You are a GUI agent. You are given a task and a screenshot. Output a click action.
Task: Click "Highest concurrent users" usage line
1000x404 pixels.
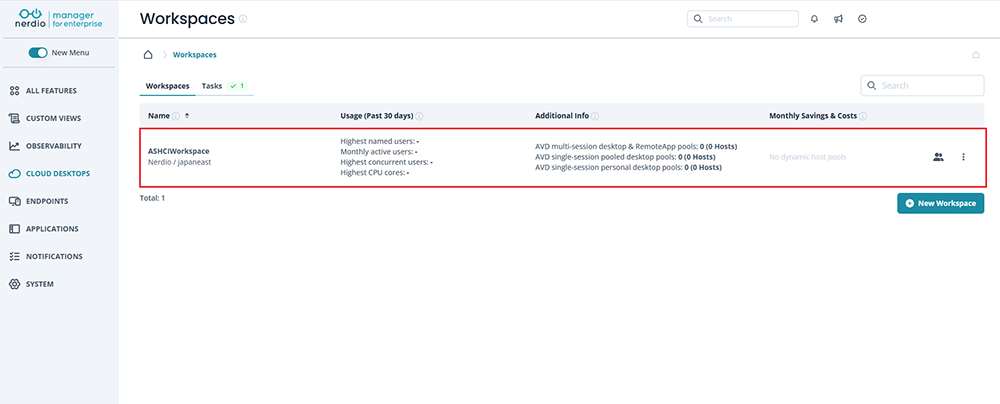[386, 162]
